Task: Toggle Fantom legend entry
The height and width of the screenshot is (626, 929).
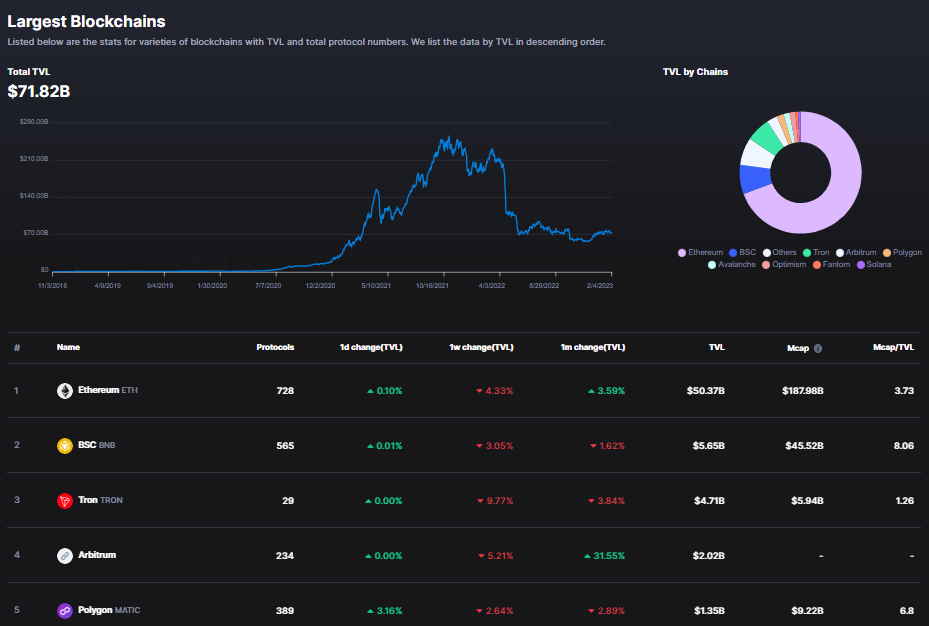Action: [x=831, y=264]
